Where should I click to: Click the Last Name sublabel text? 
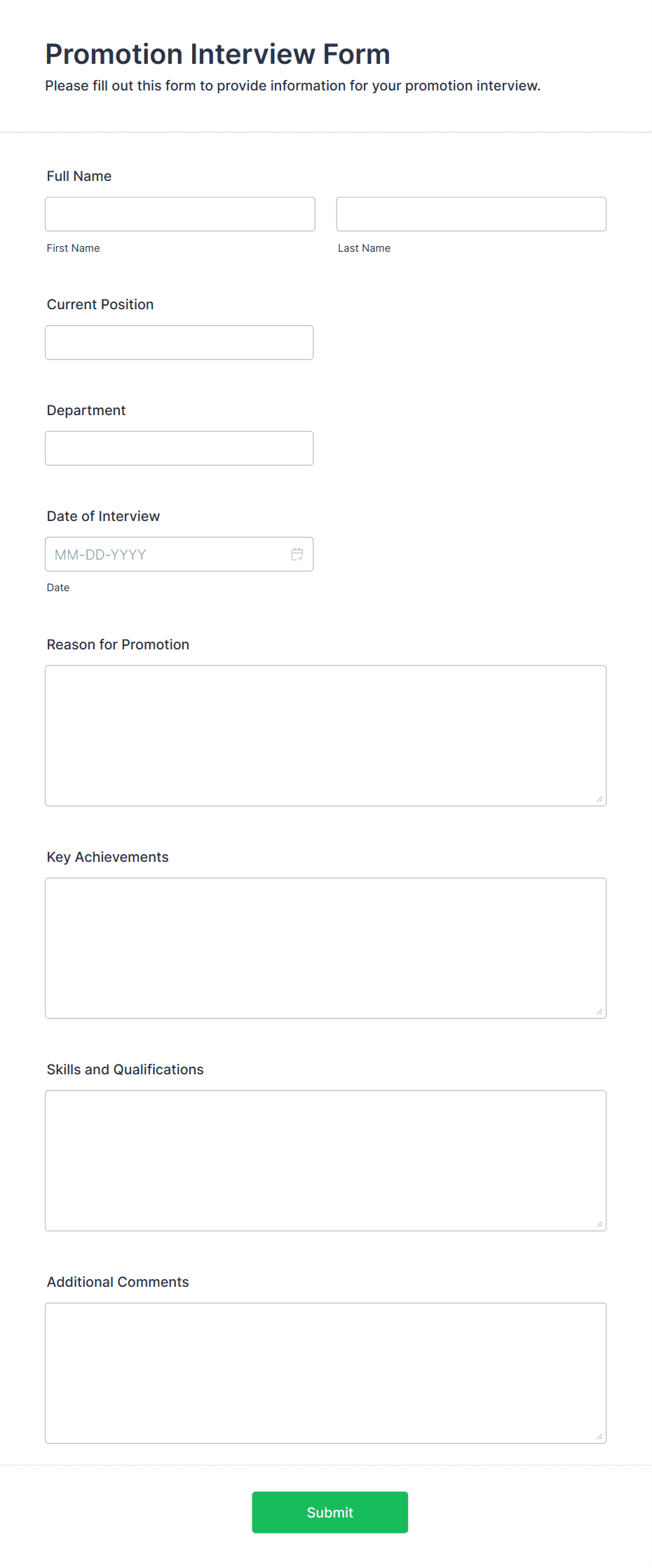coord(364,248)
